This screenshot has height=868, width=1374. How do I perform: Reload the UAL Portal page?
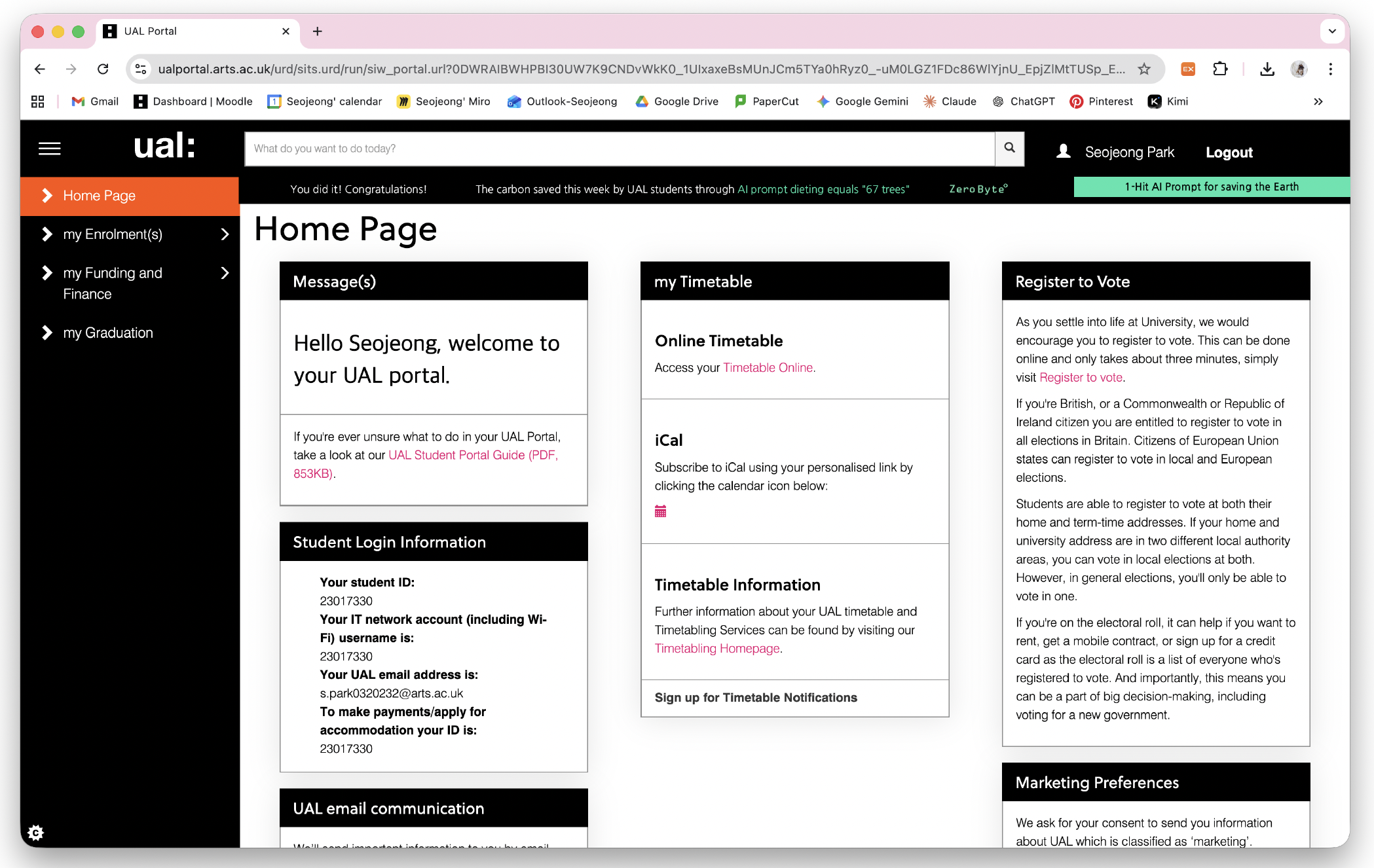[x=103, y=69]
